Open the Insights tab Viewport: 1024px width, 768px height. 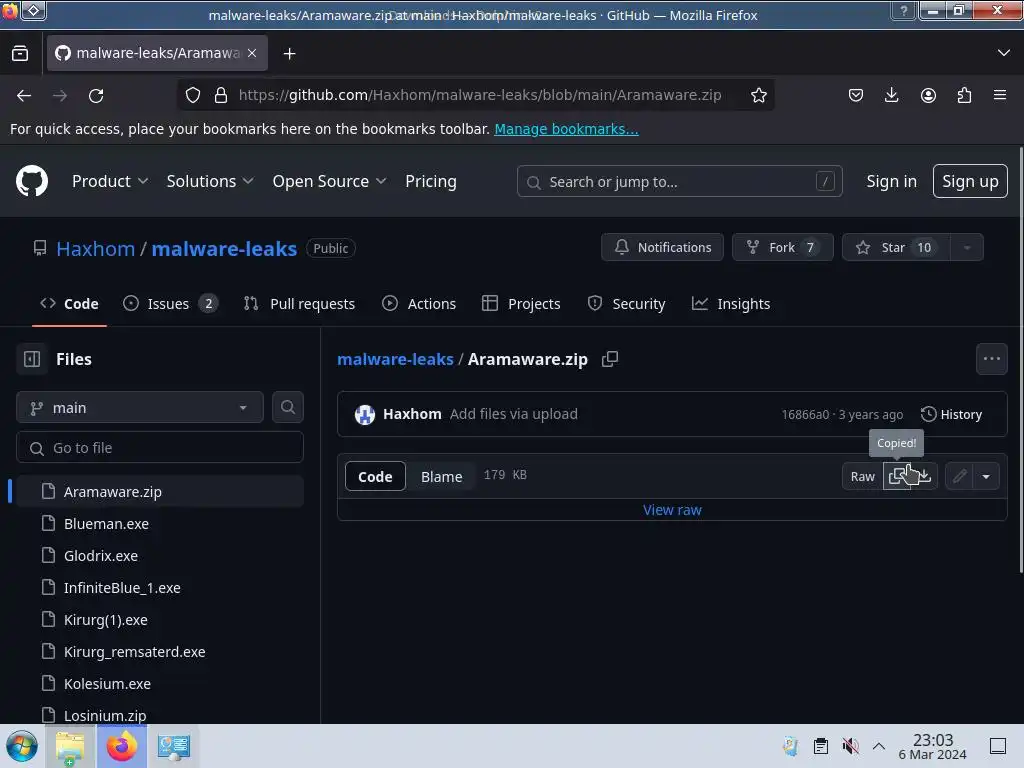(x=731, y=304)
